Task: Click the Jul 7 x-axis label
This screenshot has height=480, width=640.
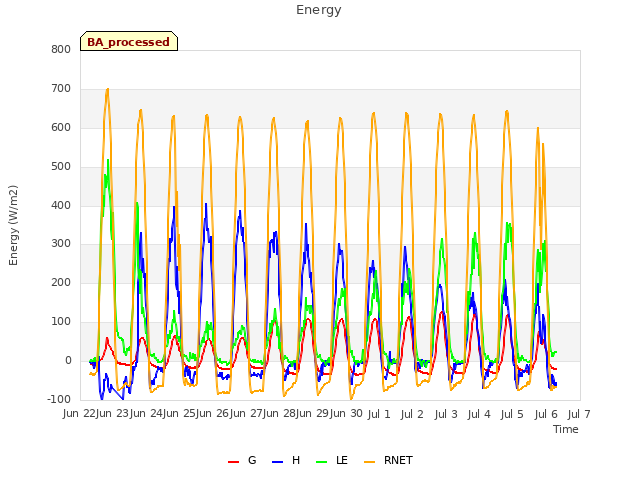Action: click(579, 414)
